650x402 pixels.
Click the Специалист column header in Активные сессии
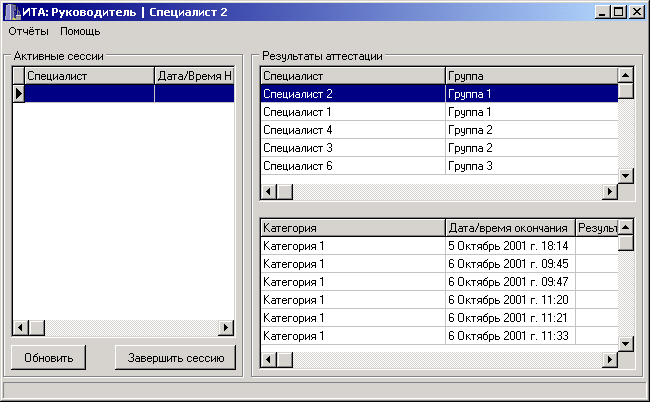89,76
